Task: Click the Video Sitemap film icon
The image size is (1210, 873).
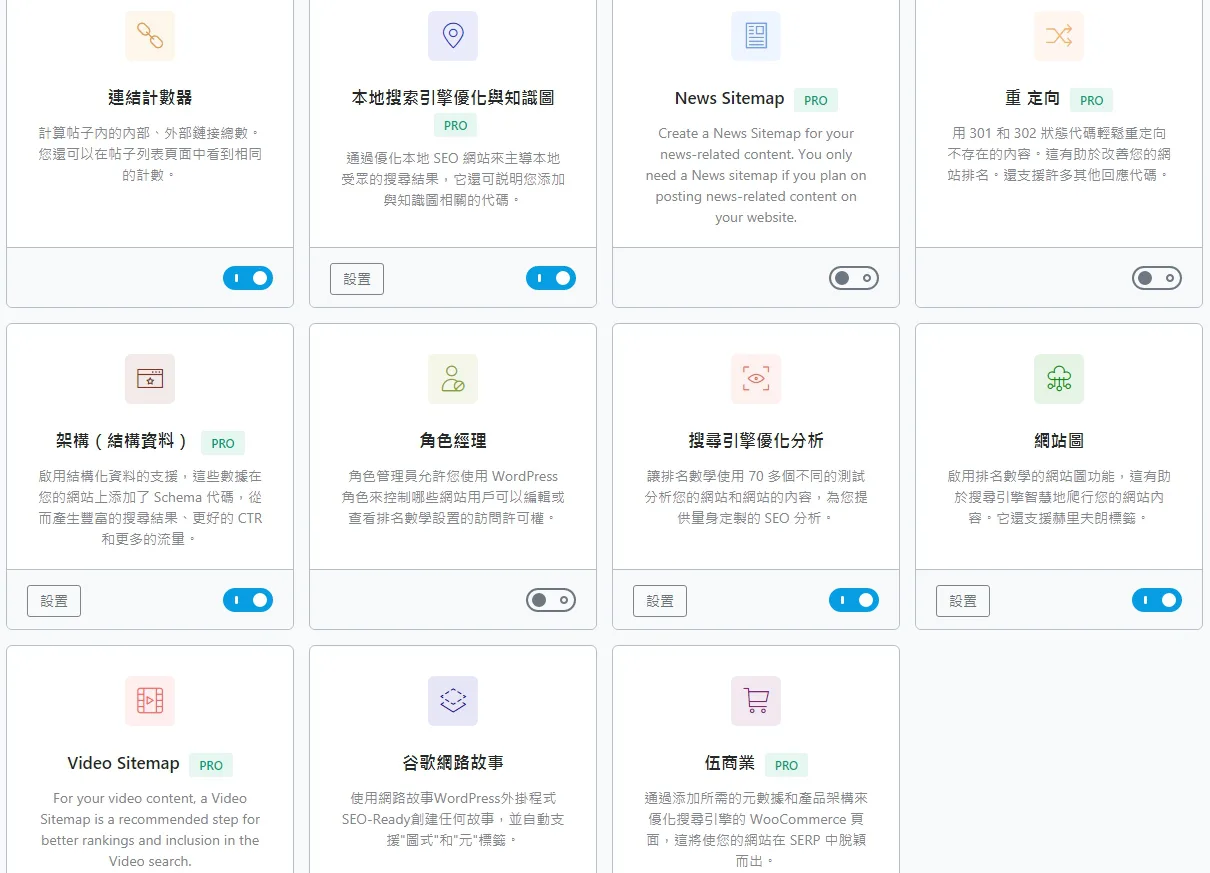Action: 150,701
